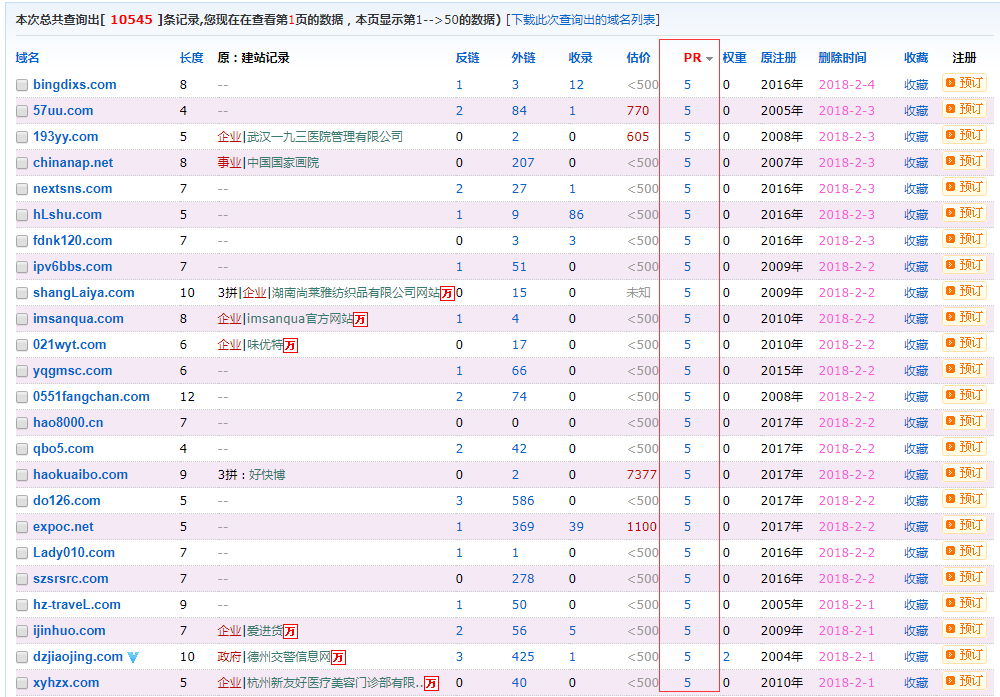
Task: Sort by 删除时间 column header
Action: [842, 57]
